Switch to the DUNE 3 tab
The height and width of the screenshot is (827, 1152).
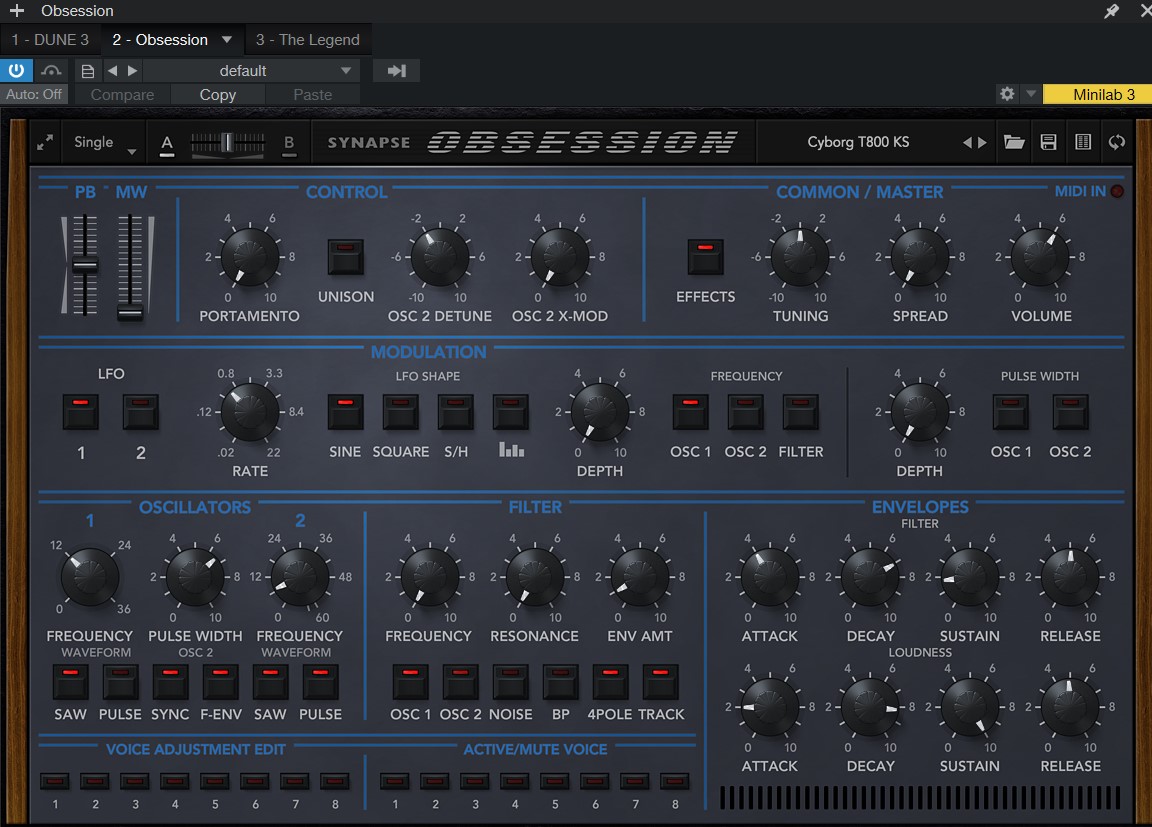[50, 40]
